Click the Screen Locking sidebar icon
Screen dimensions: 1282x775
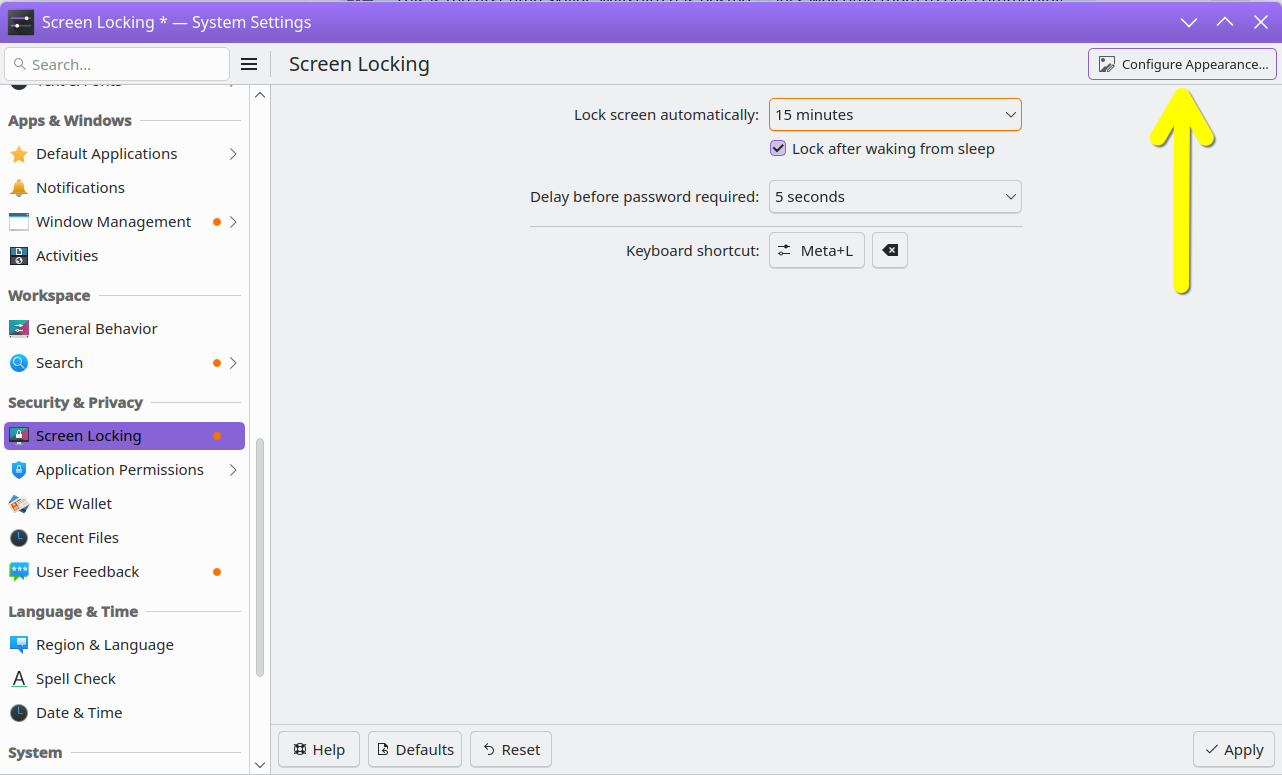point(19,436)
